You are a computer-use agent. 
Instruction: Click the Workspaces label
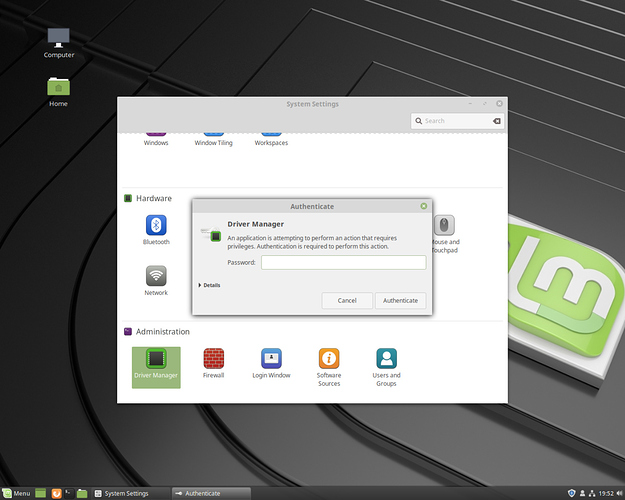tap(271, 143)
